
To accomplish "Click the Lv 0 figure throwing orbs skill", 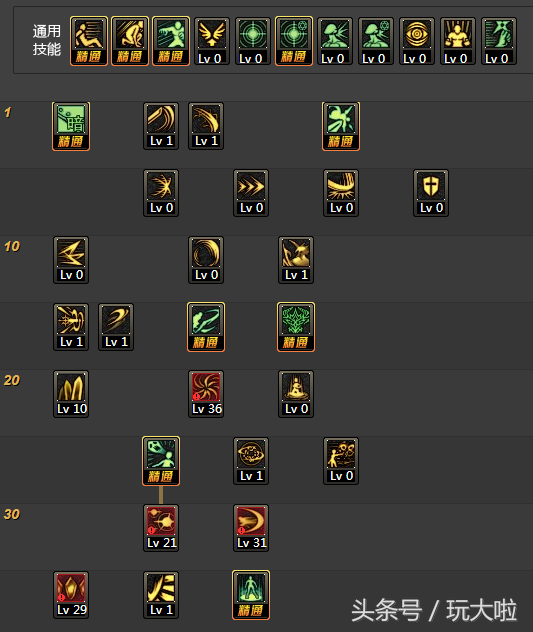I will 341,461.
